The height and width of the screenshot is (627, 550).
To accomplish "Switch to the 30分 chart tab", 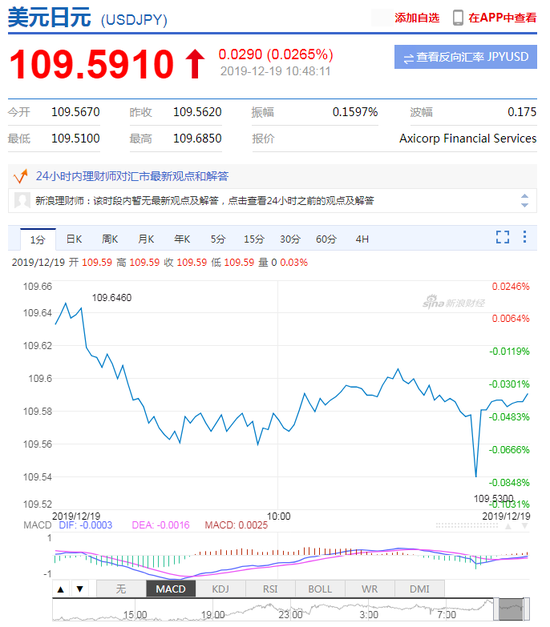I will [x=290, y=239].
